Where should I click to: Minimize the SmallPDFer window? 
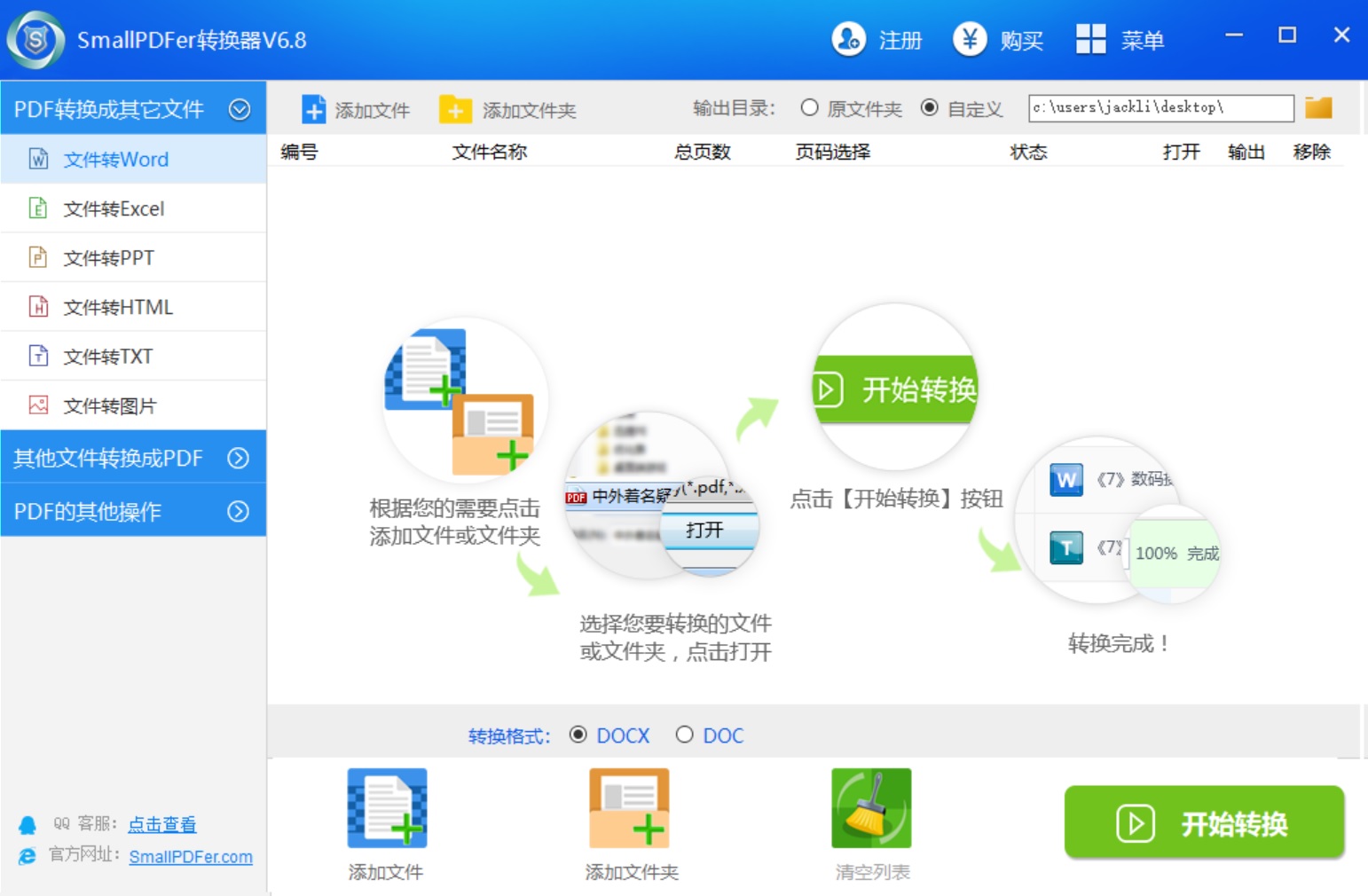coord(1234,35)
